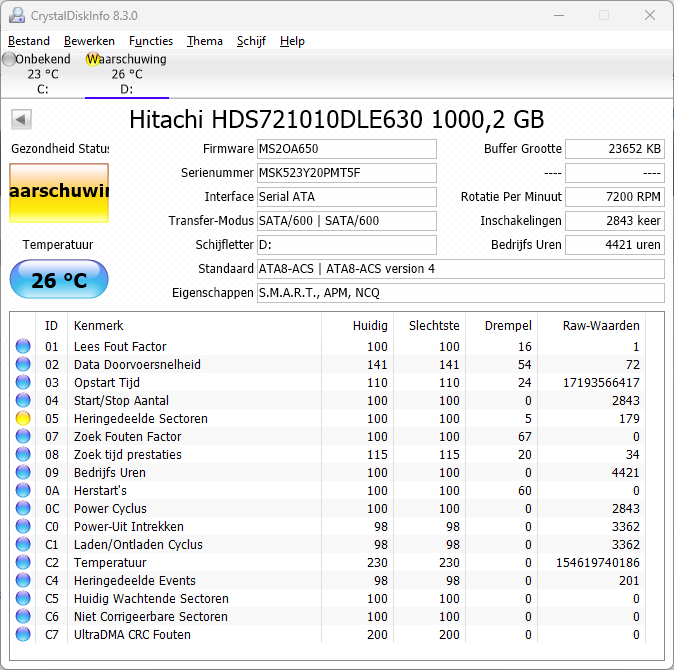Select the Onbekend C: drive tab

tap(42, 74)
